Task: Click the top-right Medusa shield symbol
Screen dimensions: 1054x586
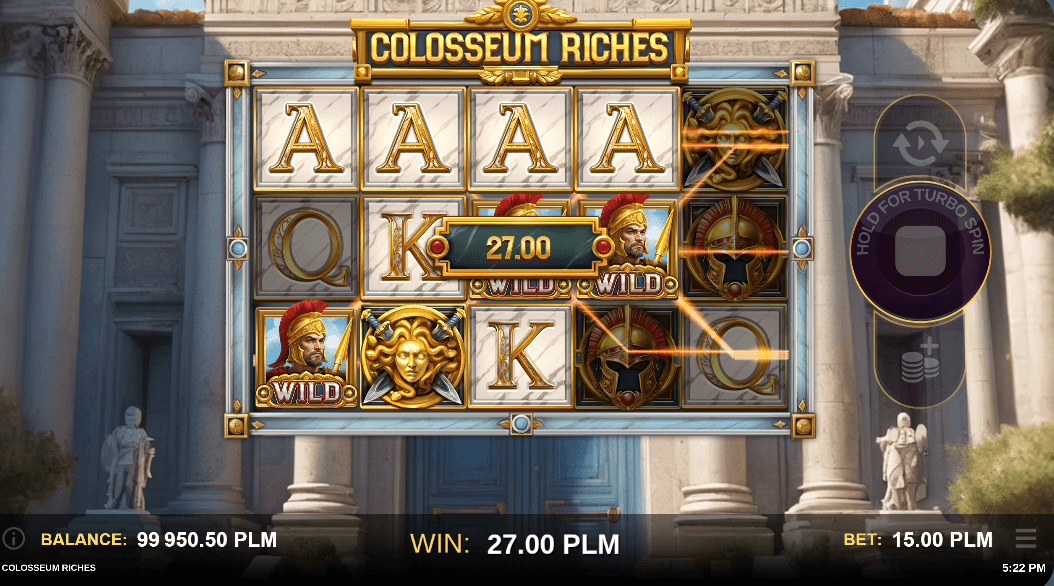Action: pyautogui.click(x=734, y=138)
